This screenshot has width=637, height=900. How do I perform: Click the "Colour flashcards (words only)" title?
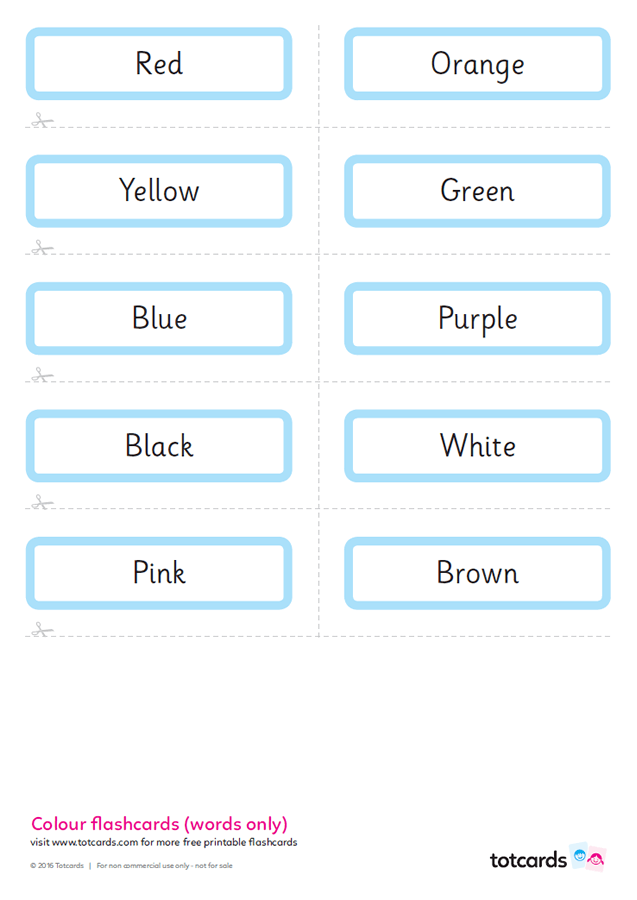coord(159,824)
